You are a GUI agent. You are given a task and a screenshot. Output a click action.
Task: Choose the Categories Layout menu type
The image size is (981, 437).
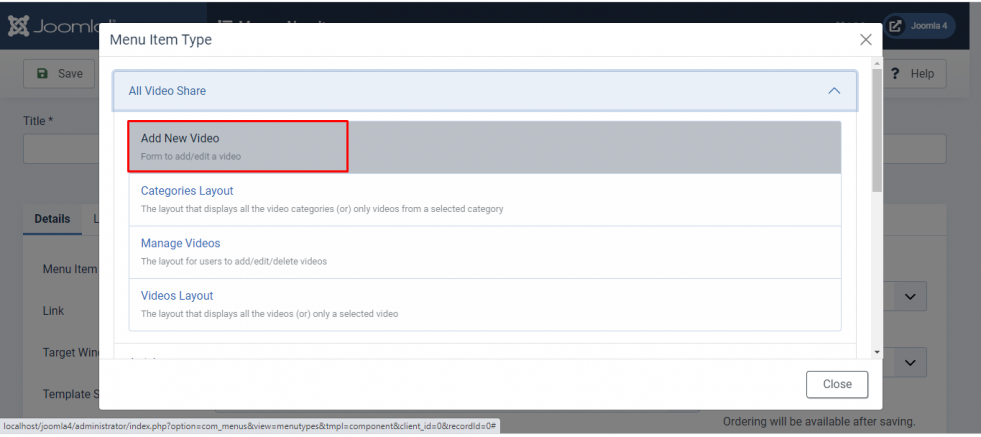pyautogui.click(x=485, y=200)
